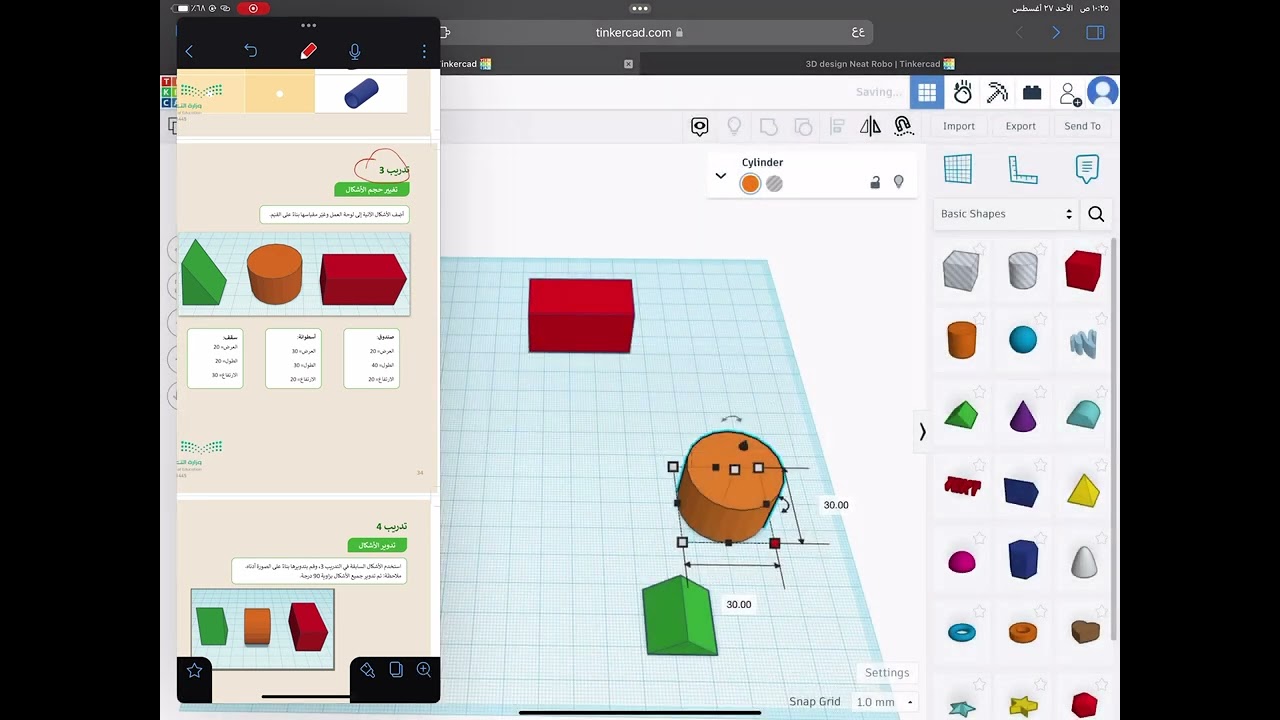Activate the Cruise magnet tool
Screen dimensions: 1280x720
[x=904, y=126]
